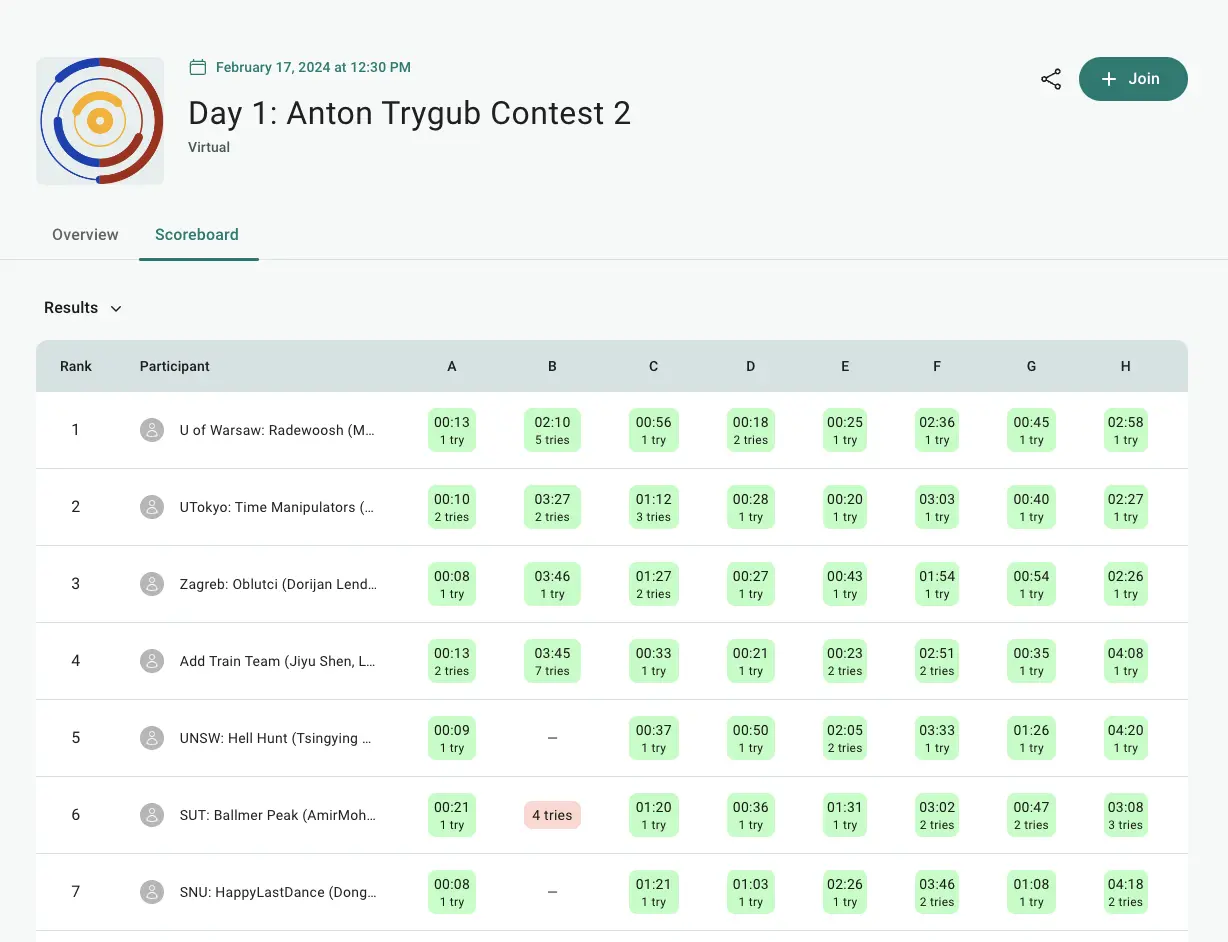
Task: Click the contest logo with concentric circles
Action: pyautogui.click(x=100, y=121)
